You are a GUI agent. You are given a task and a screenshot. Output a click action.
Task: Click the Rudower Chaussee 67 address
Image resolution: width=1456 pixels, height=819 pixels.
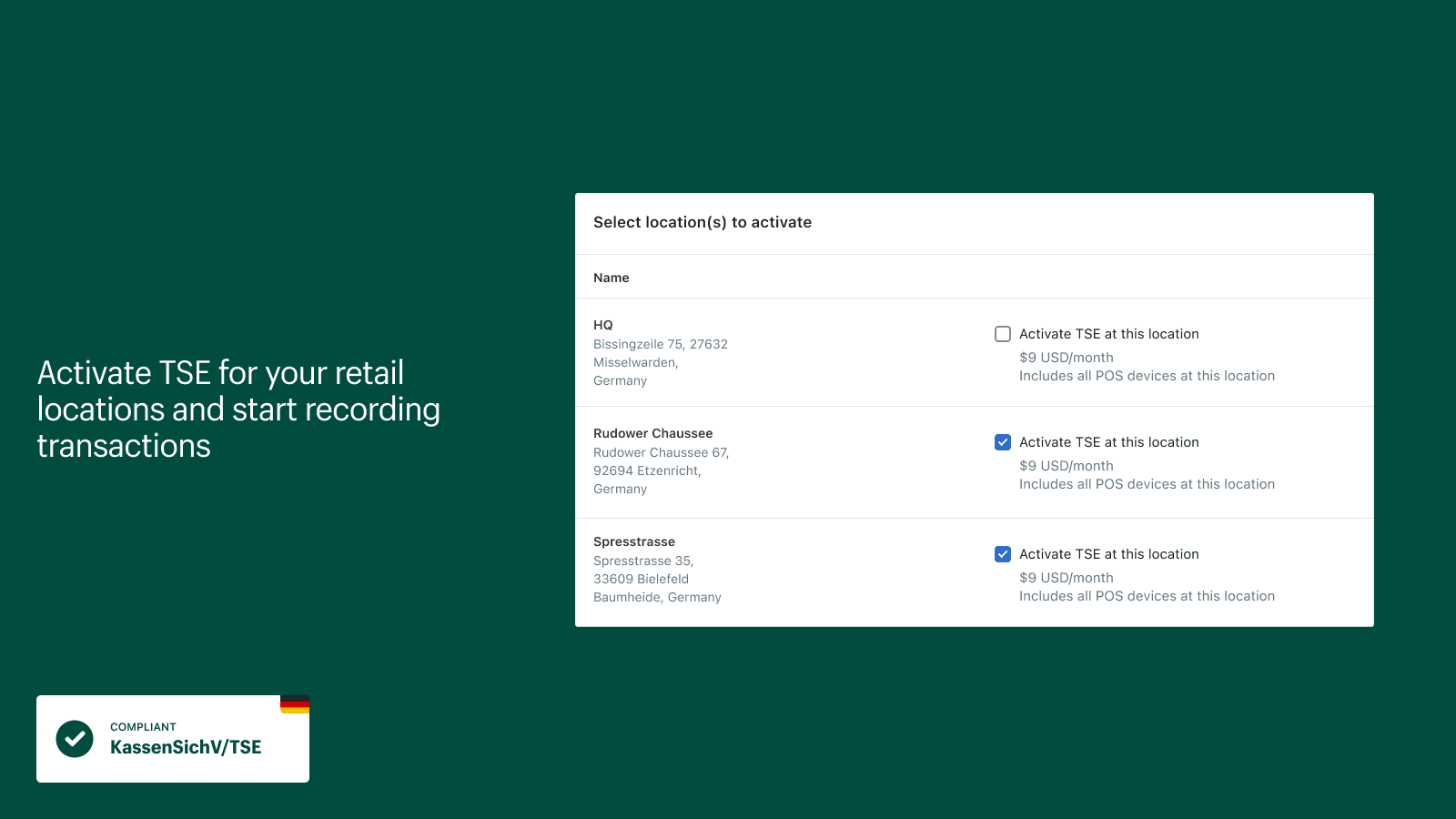pyautogui.click(x=661, y=452)
